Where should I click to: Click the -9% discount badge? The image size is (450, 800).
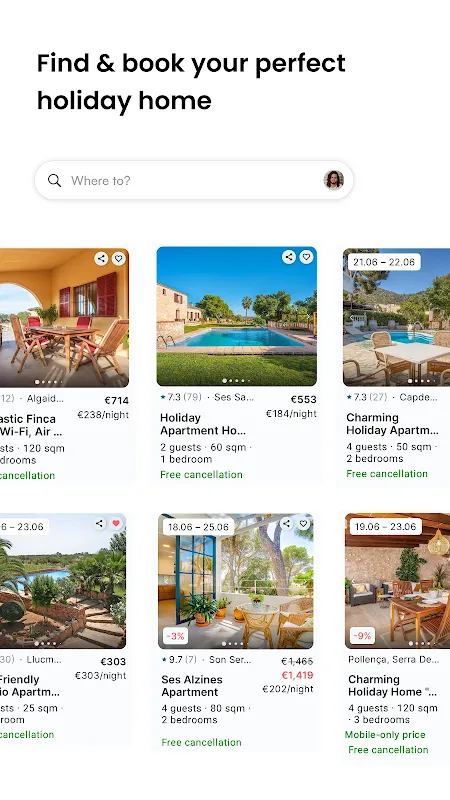(363, 636)
